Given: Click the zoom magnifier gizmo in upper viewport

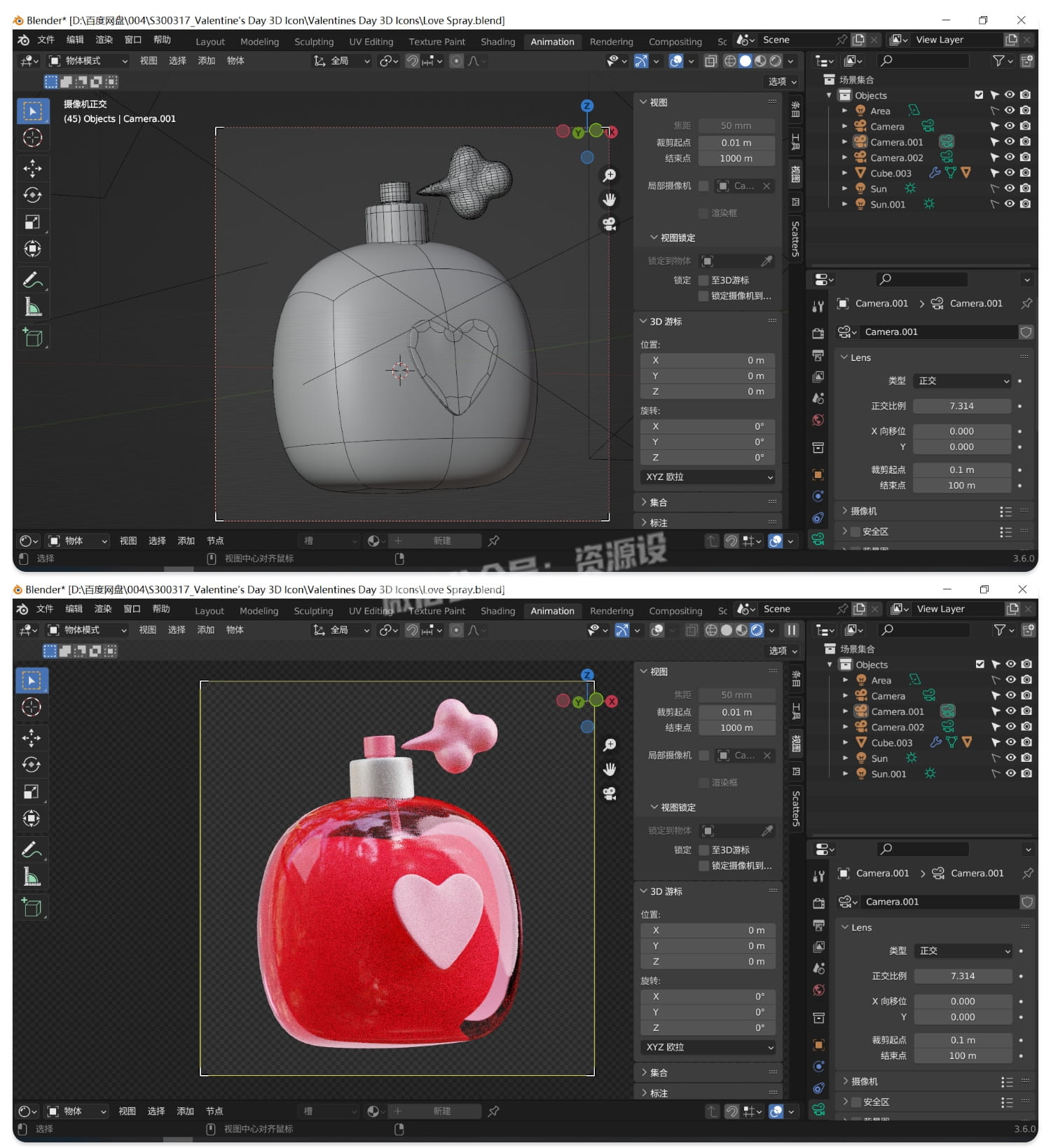Looking at the screenshot, I should coord(610,175).
